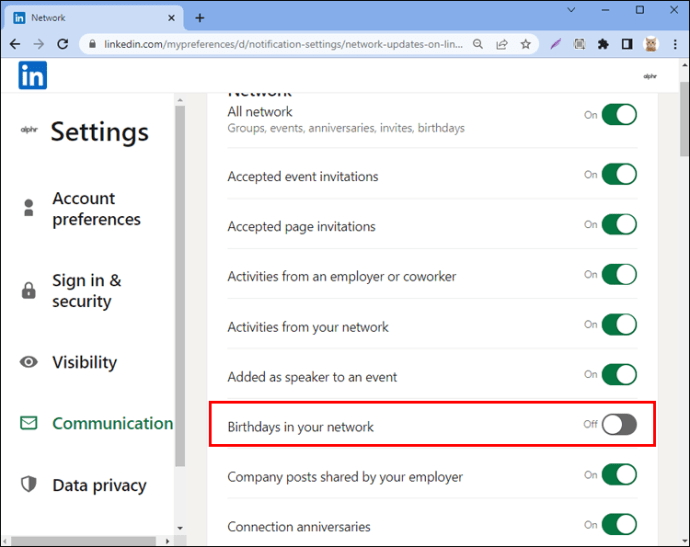Open the Chrome three-dot menu

[674, 44]
